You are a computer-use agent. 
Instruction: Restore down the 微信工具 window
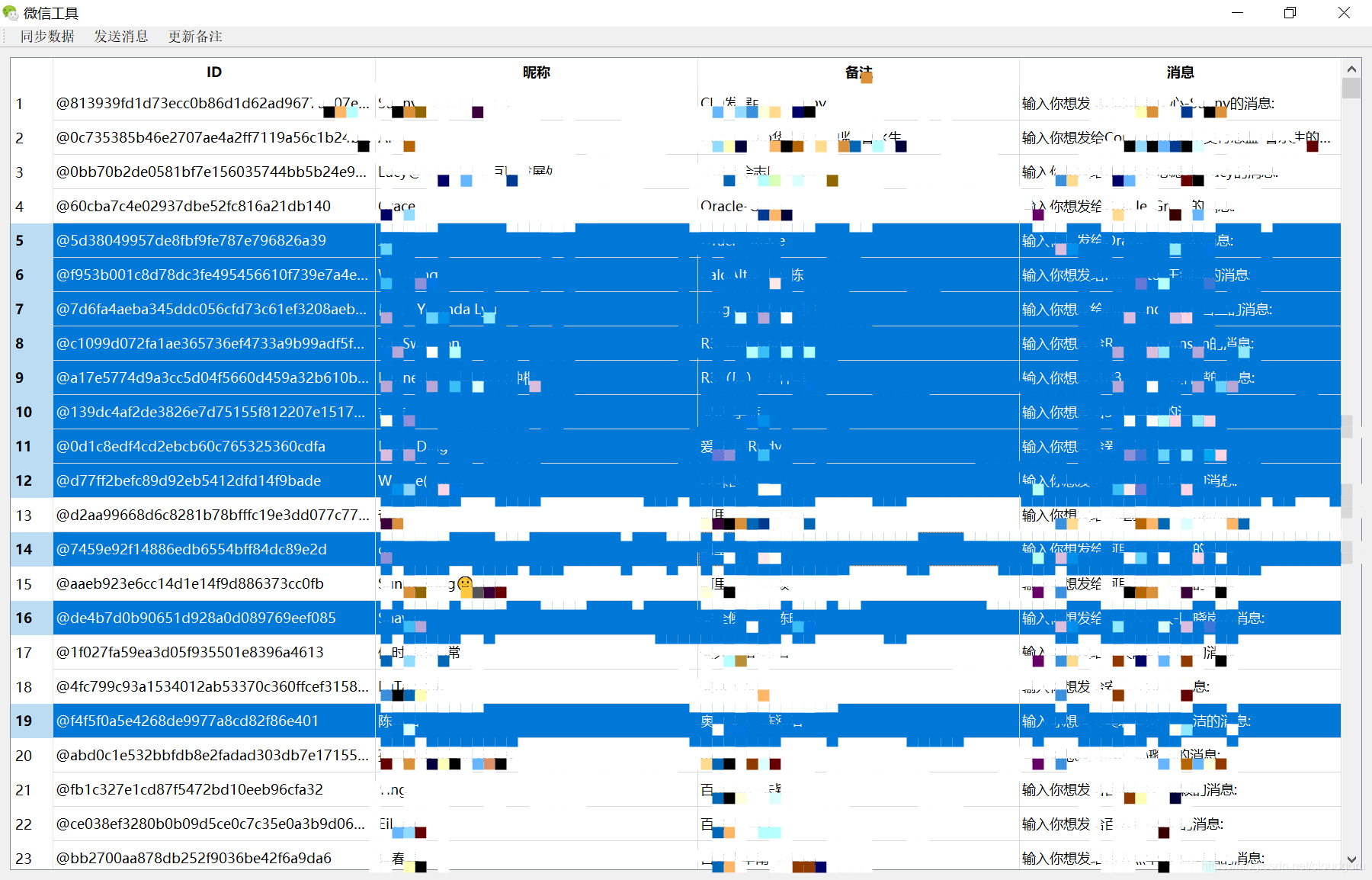pos(1290,13)
